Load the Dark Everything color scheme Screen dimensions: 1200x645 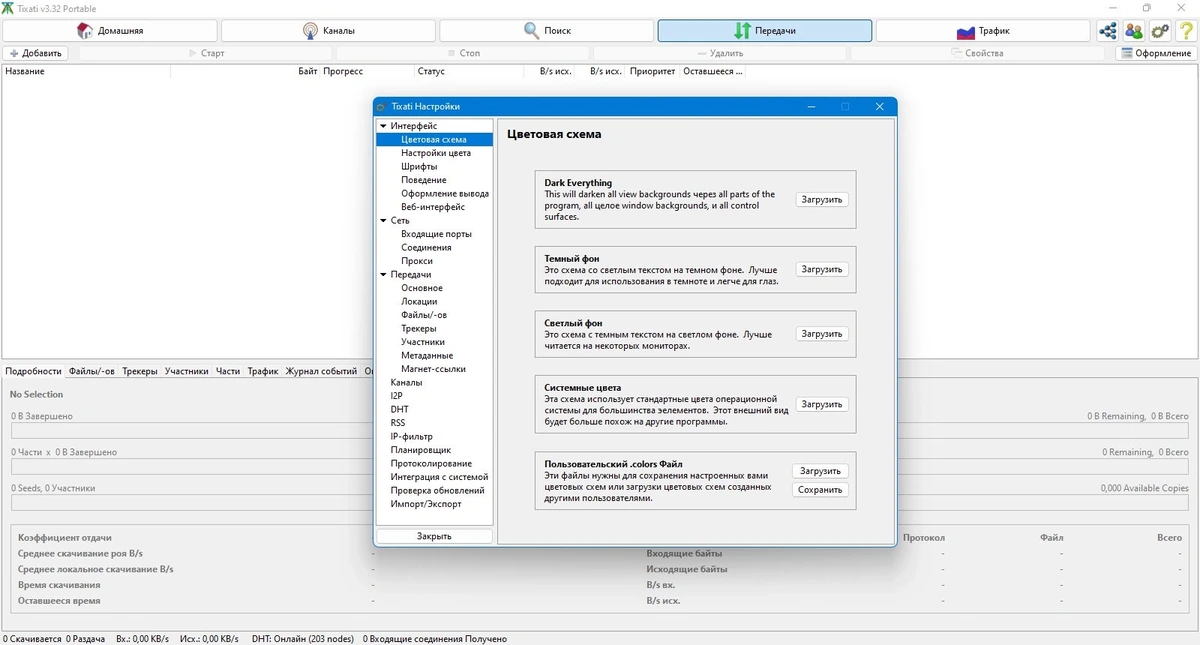(x=822, y=199)
